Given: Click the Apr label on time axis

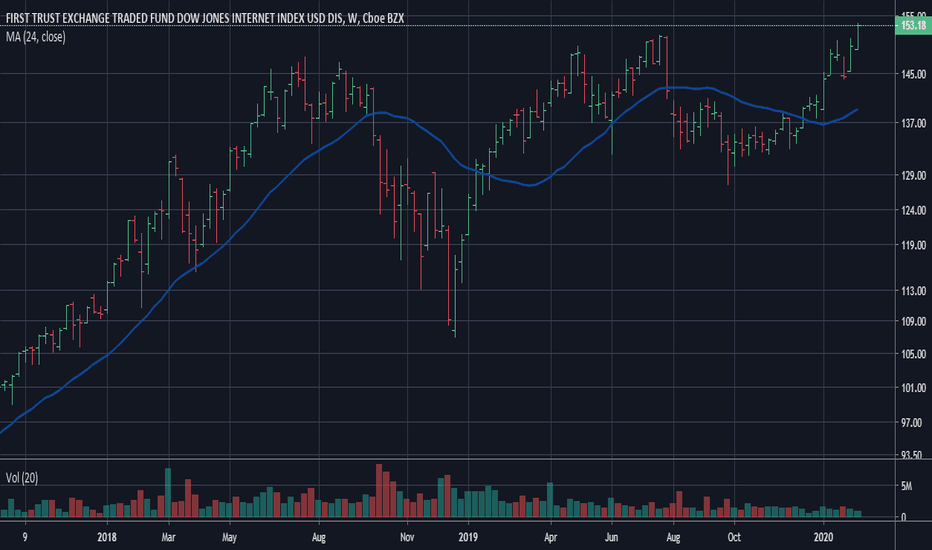Looking at the screenshot, I should pyautogui.click(x=550, y=538).
